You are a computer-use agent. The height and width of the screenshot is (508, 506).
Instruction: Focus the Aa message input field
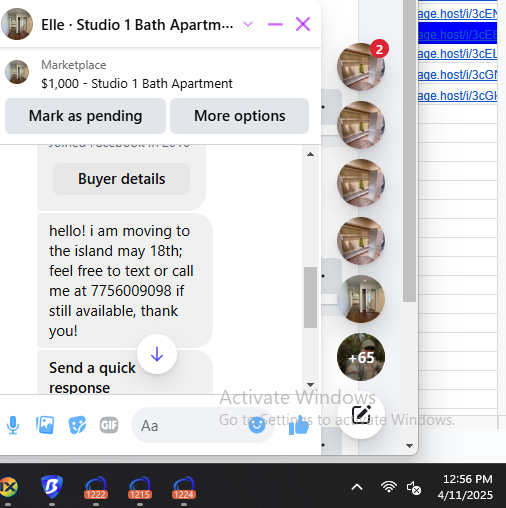click(190, 425)
